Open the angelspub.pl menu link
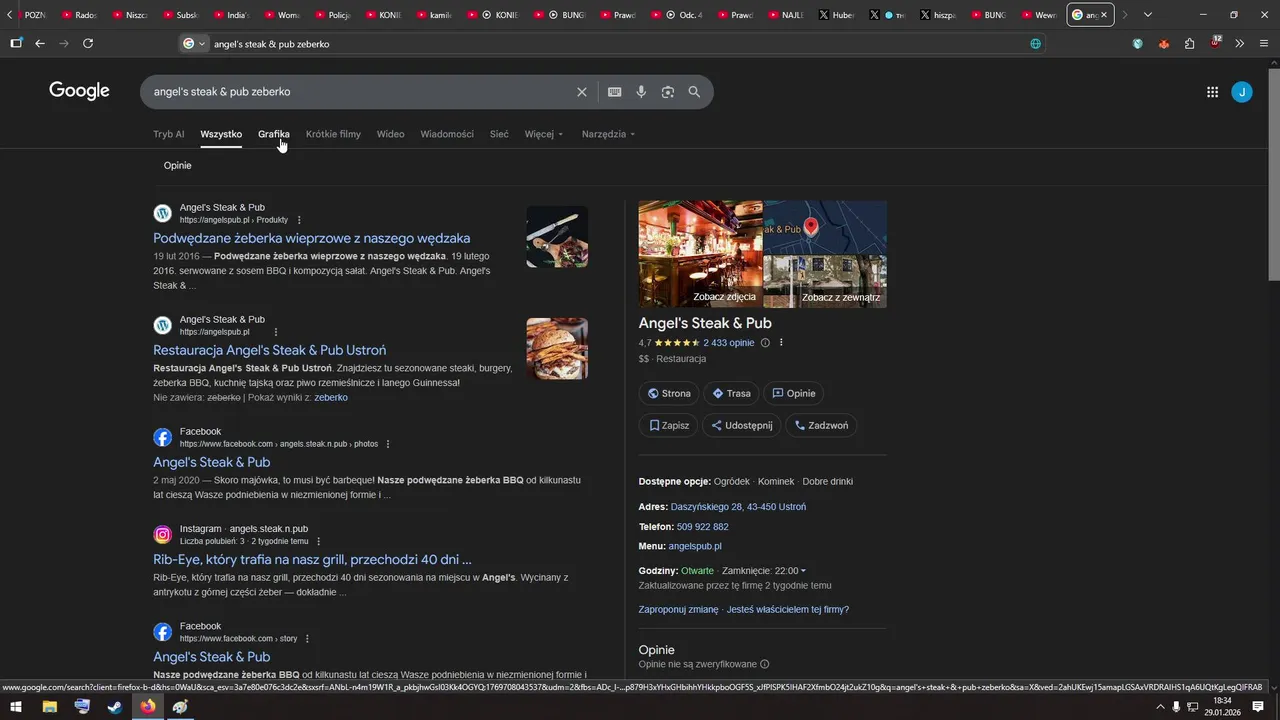 695,547
